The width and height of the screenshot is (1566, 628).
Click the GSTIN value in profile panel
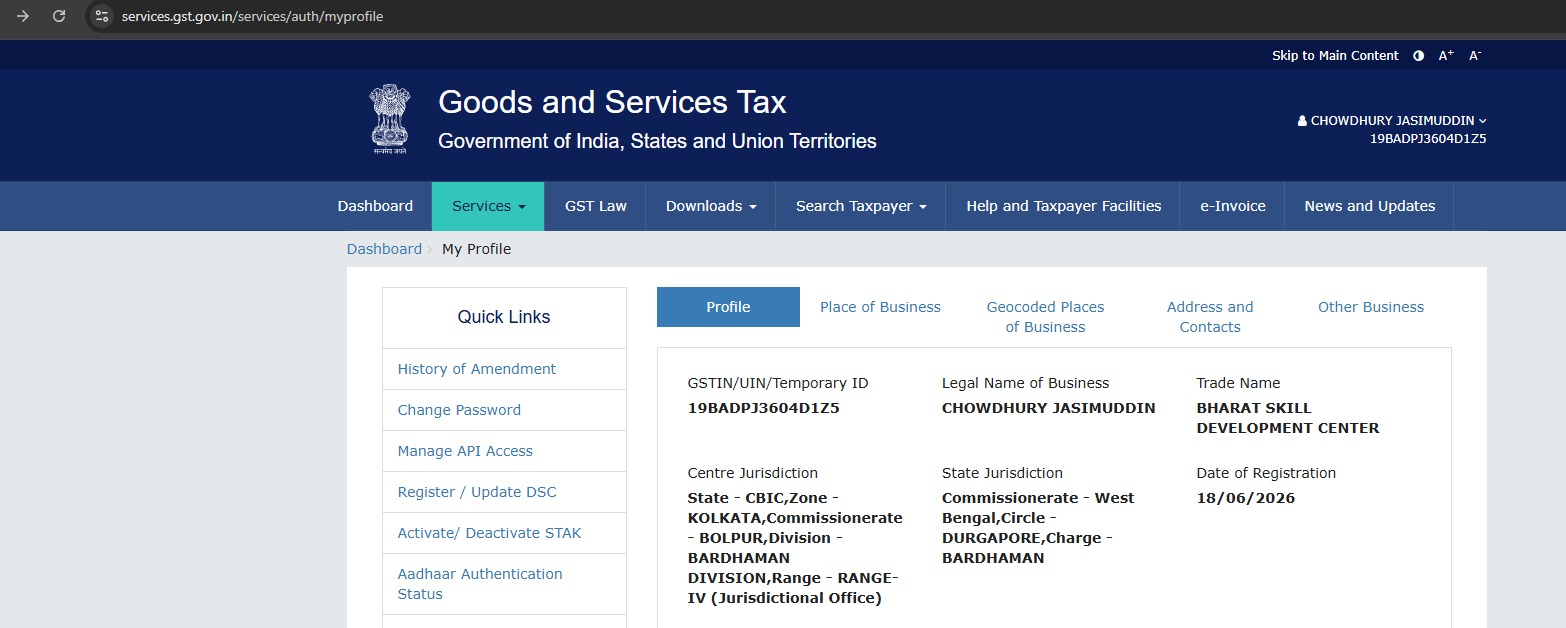[x=763, y=408]
